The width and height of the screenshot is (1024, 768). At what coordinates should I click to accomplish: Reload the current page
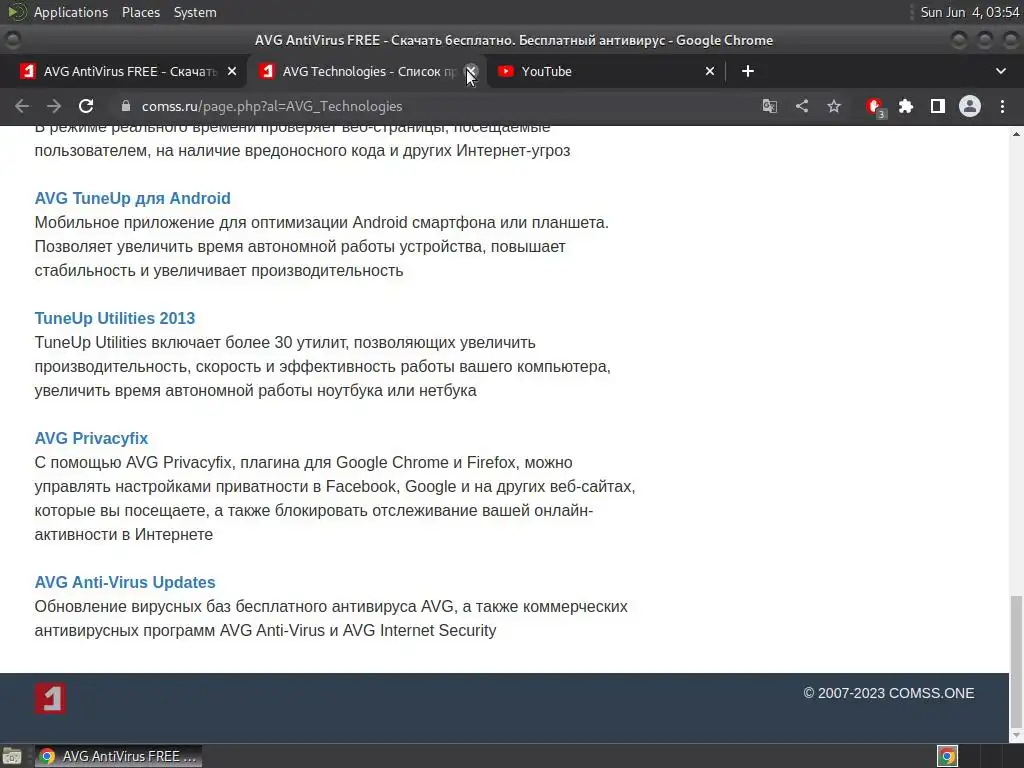(86, 106)
